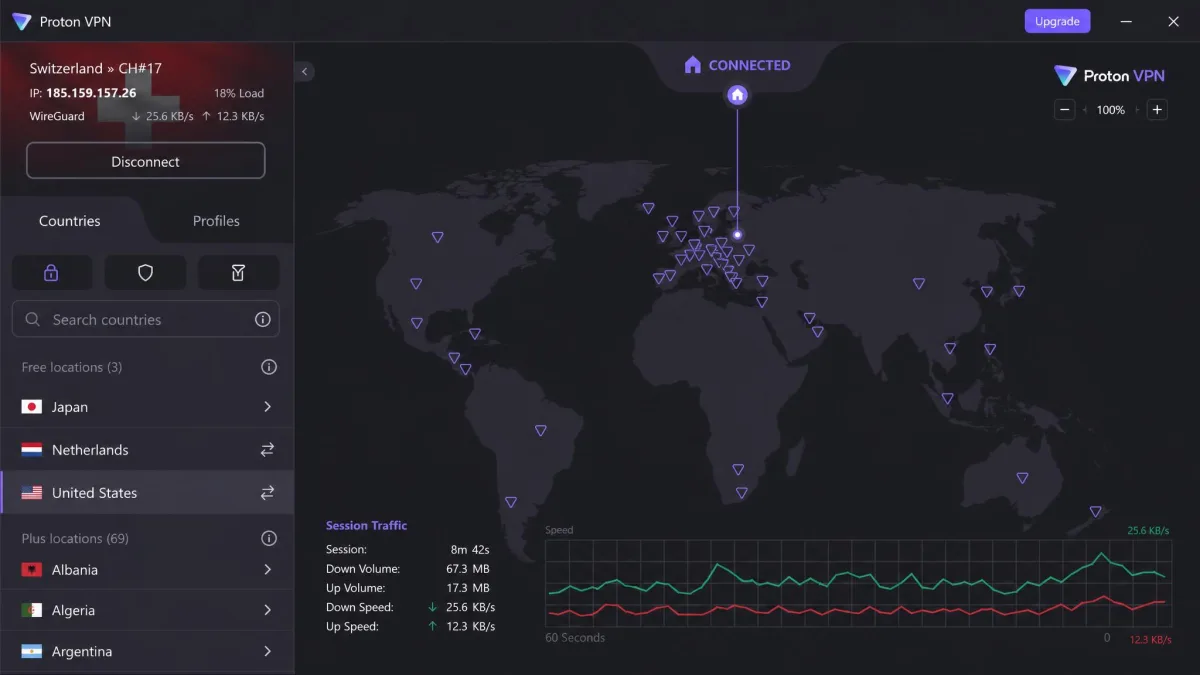Disconnect from the Switzerland server
This screenshot has height=675, width=1200.
tap(146, 161)
